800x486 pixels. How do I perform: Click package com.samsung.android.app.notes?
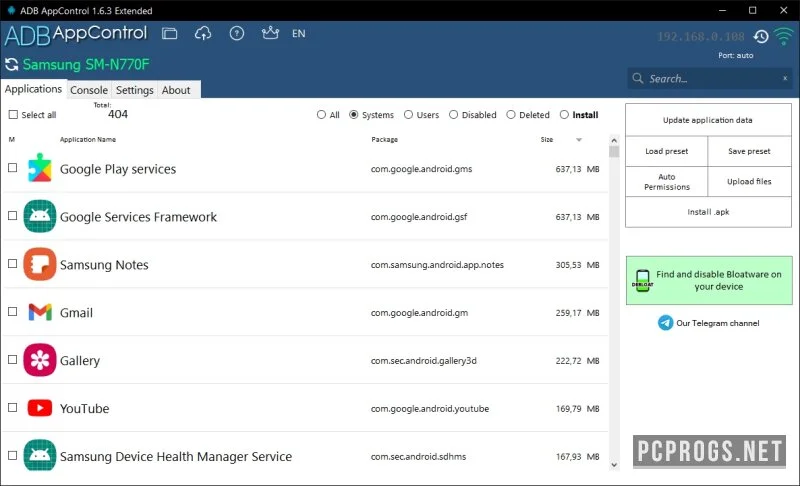tap(437, 265)
